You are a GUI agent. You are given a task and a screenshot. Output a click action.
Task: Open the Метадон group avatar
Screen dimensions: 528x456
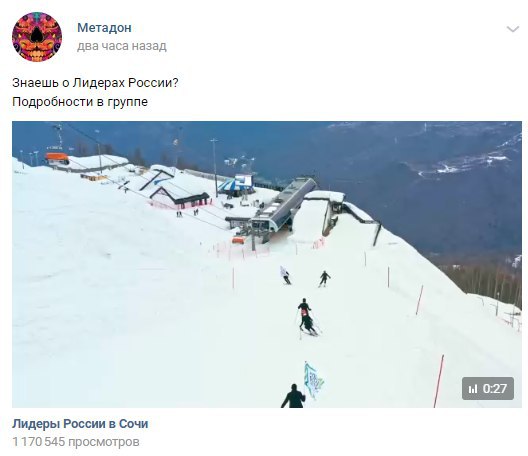(x=37, y=37)
